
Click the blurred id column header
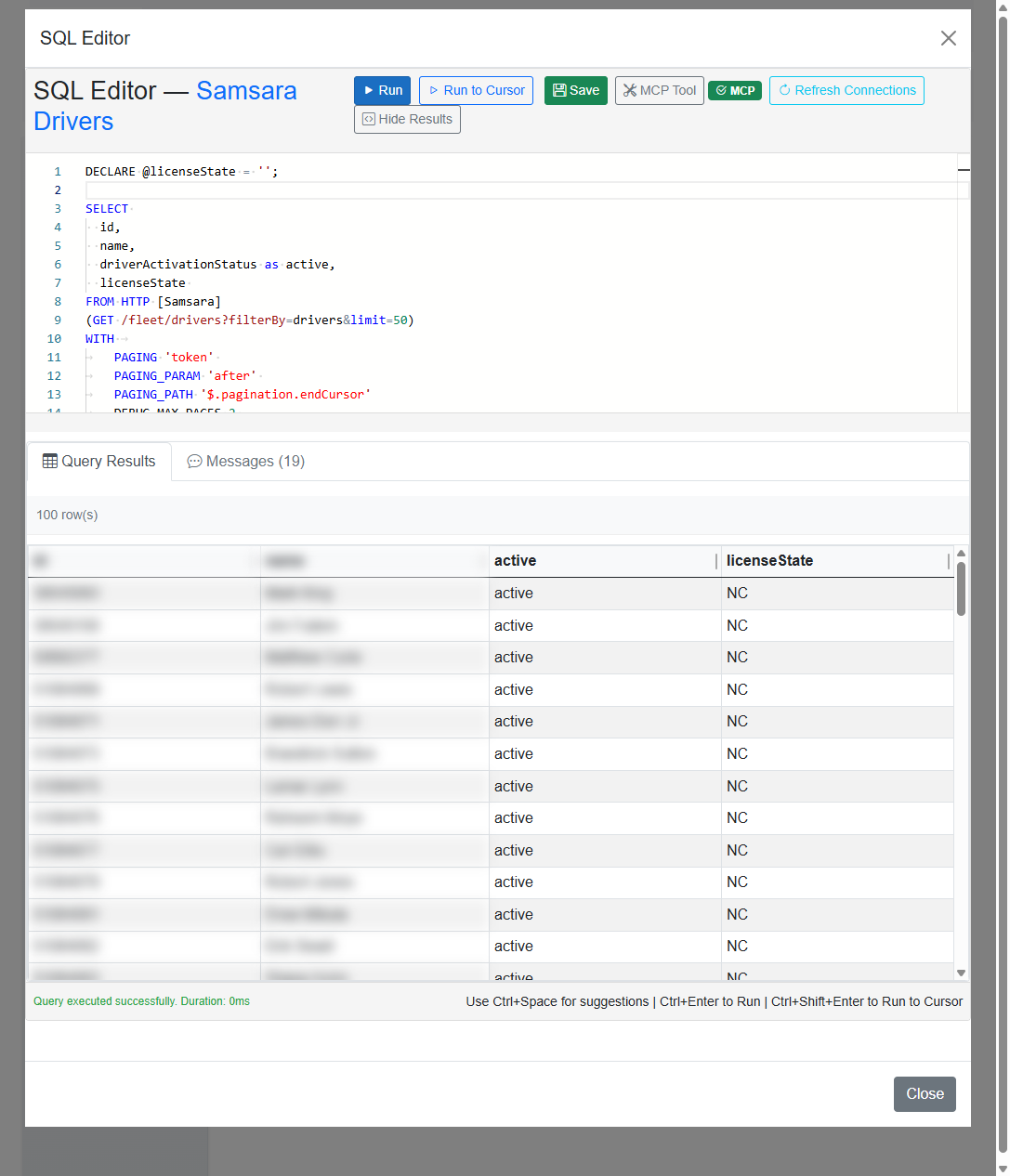click(143, 561)
